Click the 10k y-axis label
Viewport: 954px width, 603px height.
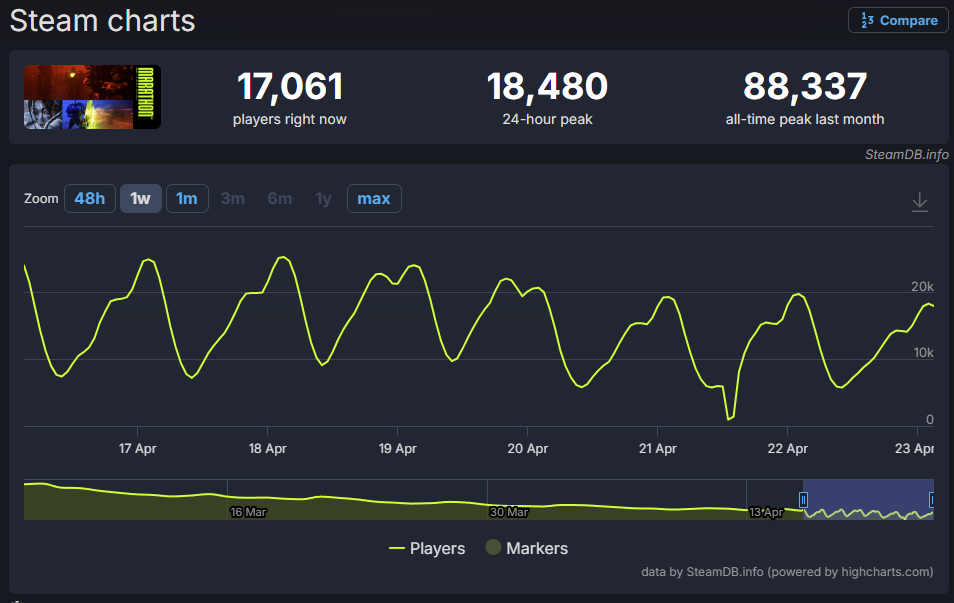coord(923,353)
